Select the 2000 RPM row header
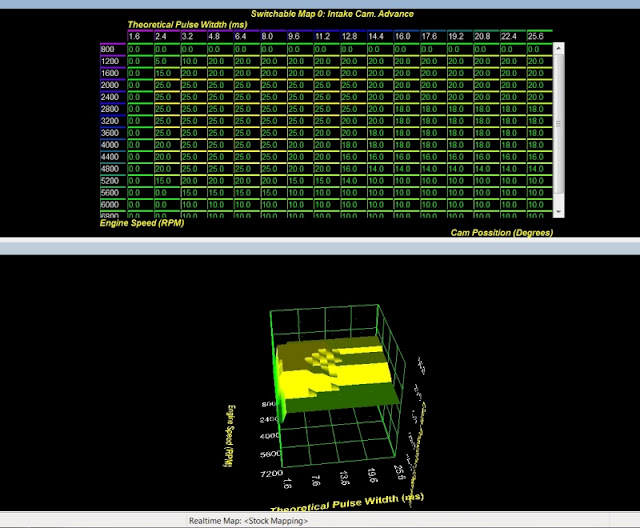 click(x=113, y=85)
